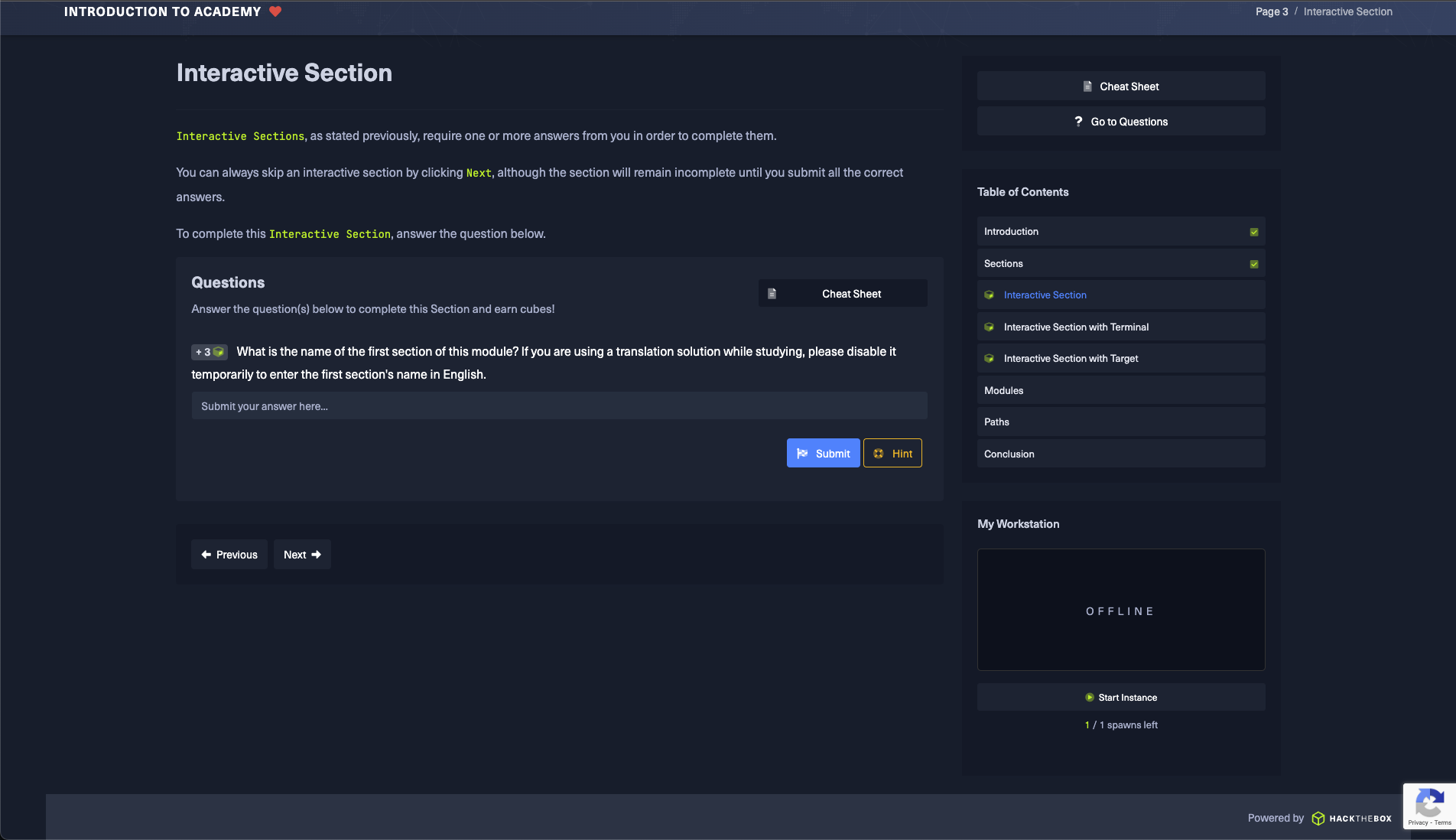
Task: Click the red heart favorite icon
Action: pyautogui.click(x=275, y=11)
